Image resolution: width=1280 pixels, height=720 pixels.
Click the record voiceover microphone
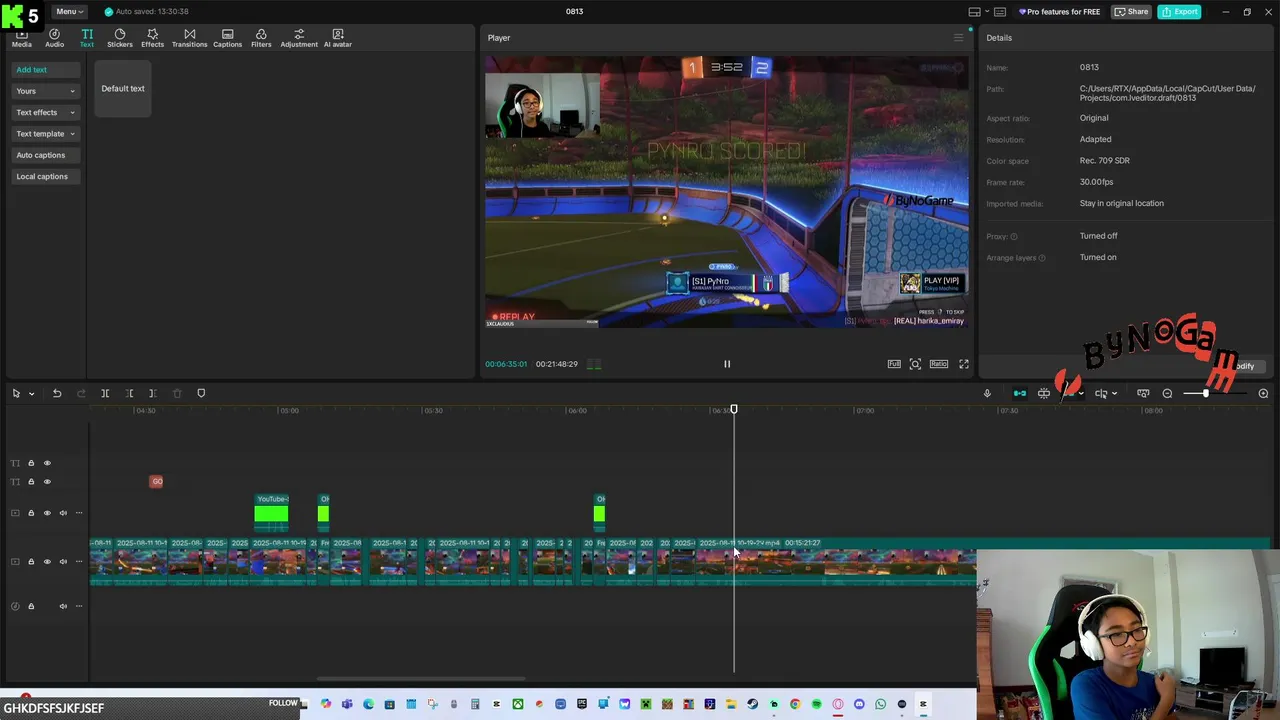[x=987, y=393]
